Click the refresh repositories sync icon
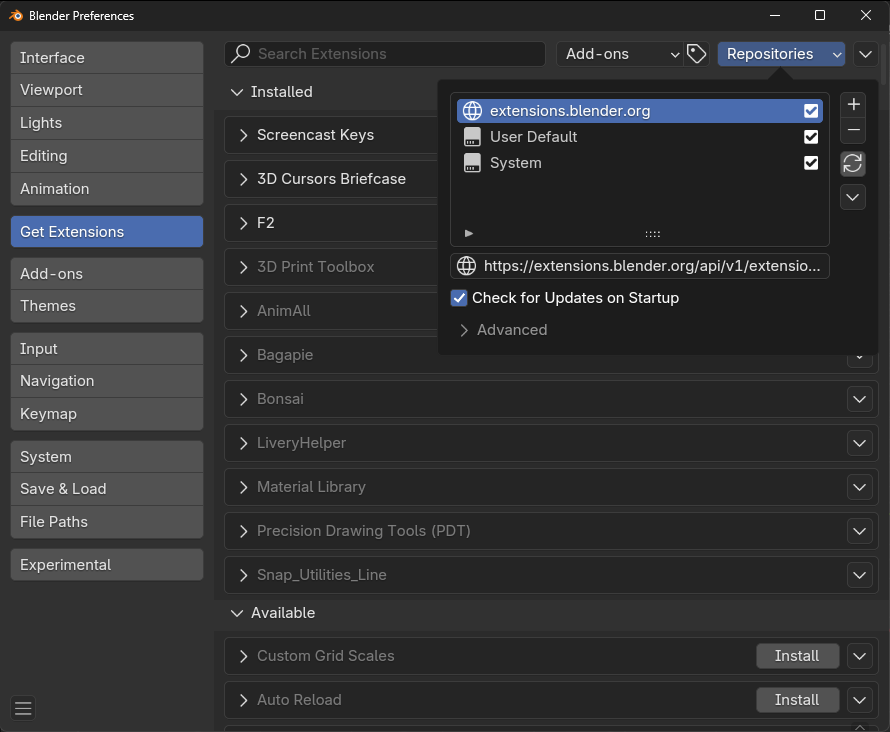 pyautogui.click(x=853, y=163)
